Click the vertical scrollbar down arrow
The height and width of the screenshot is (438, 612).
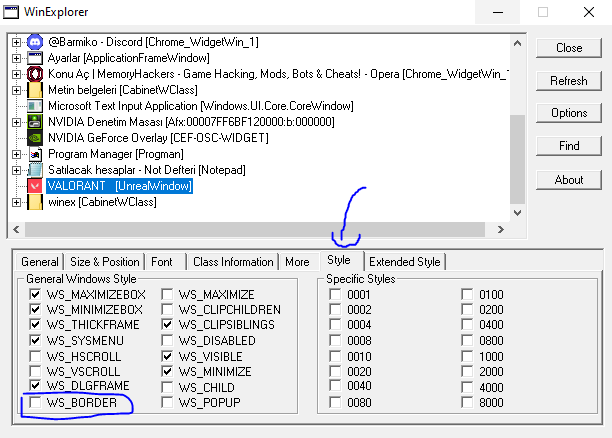518,213
